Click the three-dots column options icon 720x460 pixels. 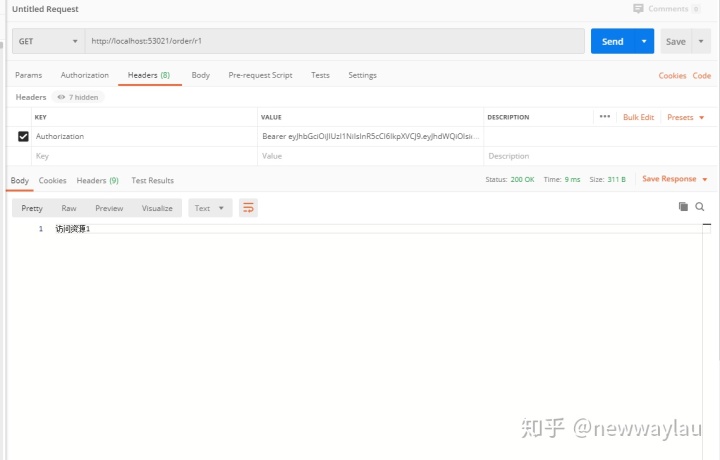605,117
